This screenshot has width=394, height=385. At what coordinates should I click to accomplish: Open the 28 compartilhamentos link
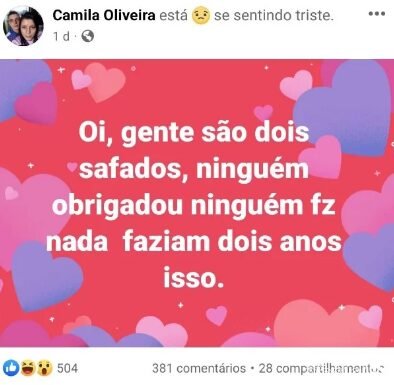pos(322,368)
